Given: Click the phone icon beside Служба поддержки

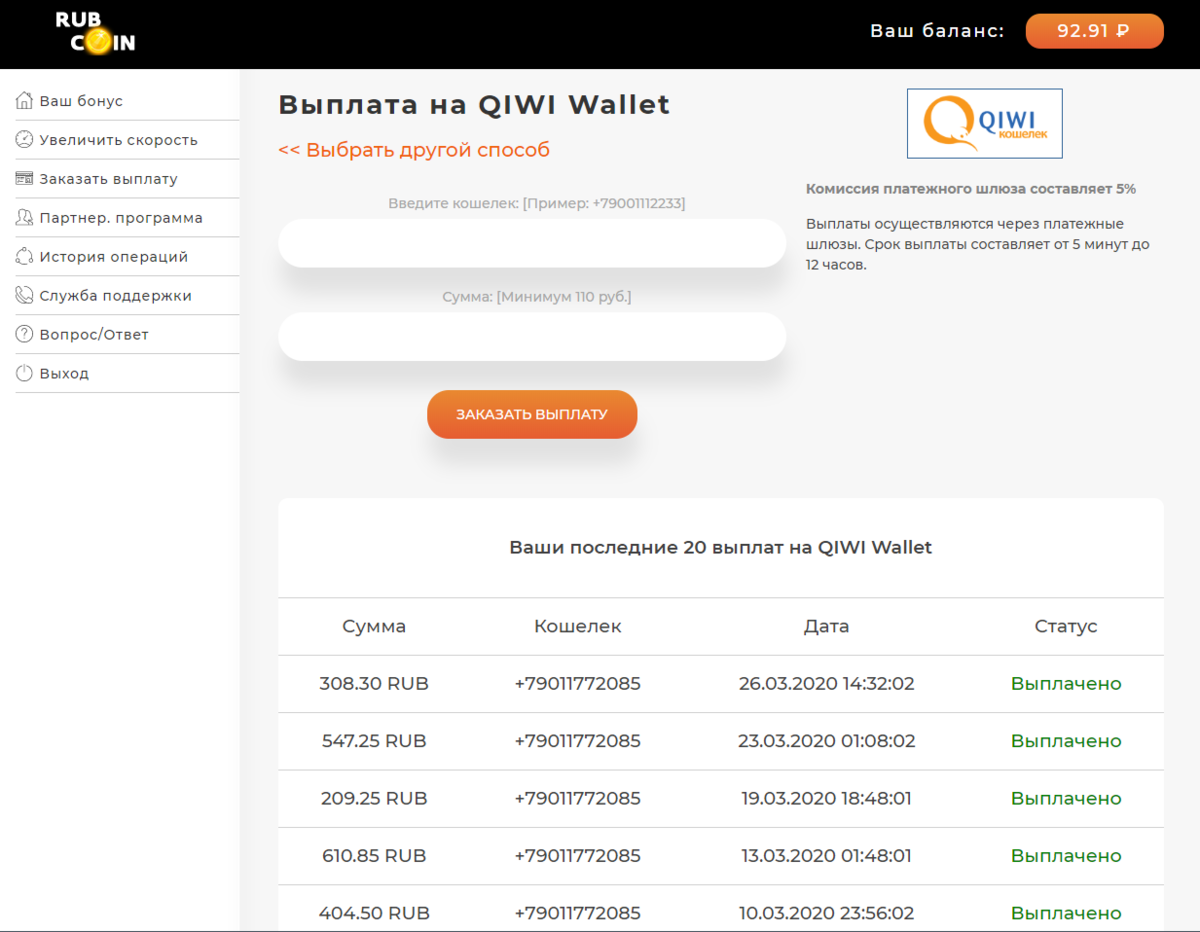Looking at the screenshot, I should point(25,296).
